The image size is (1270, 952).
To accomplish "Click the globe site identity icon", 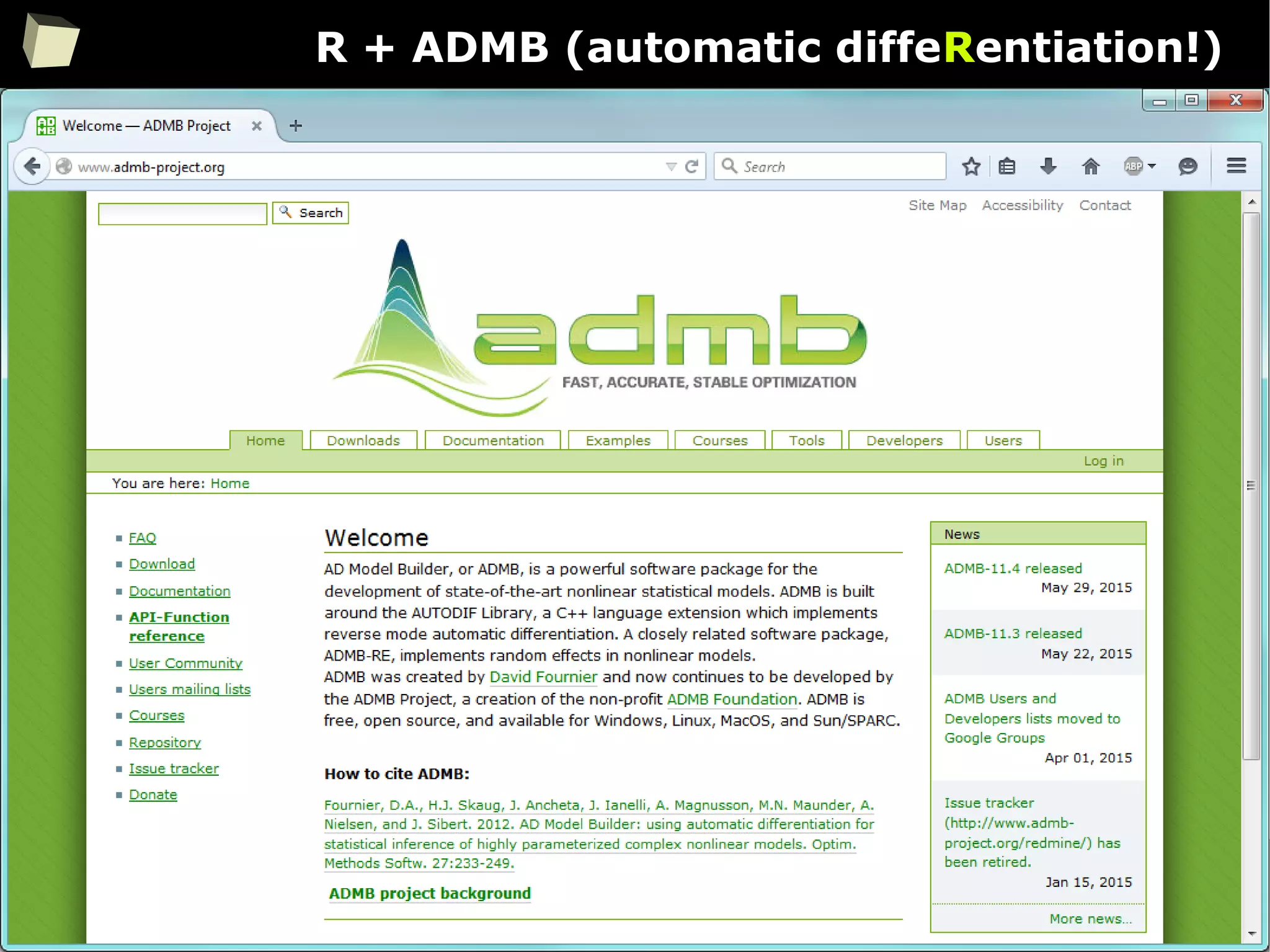I will coord(64,166).
